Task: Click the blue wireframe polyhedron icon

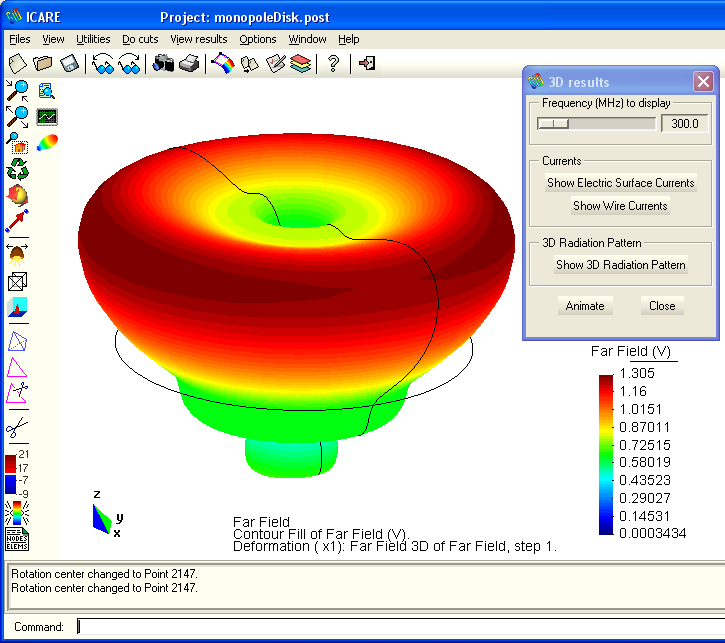Action: point(18,342)
